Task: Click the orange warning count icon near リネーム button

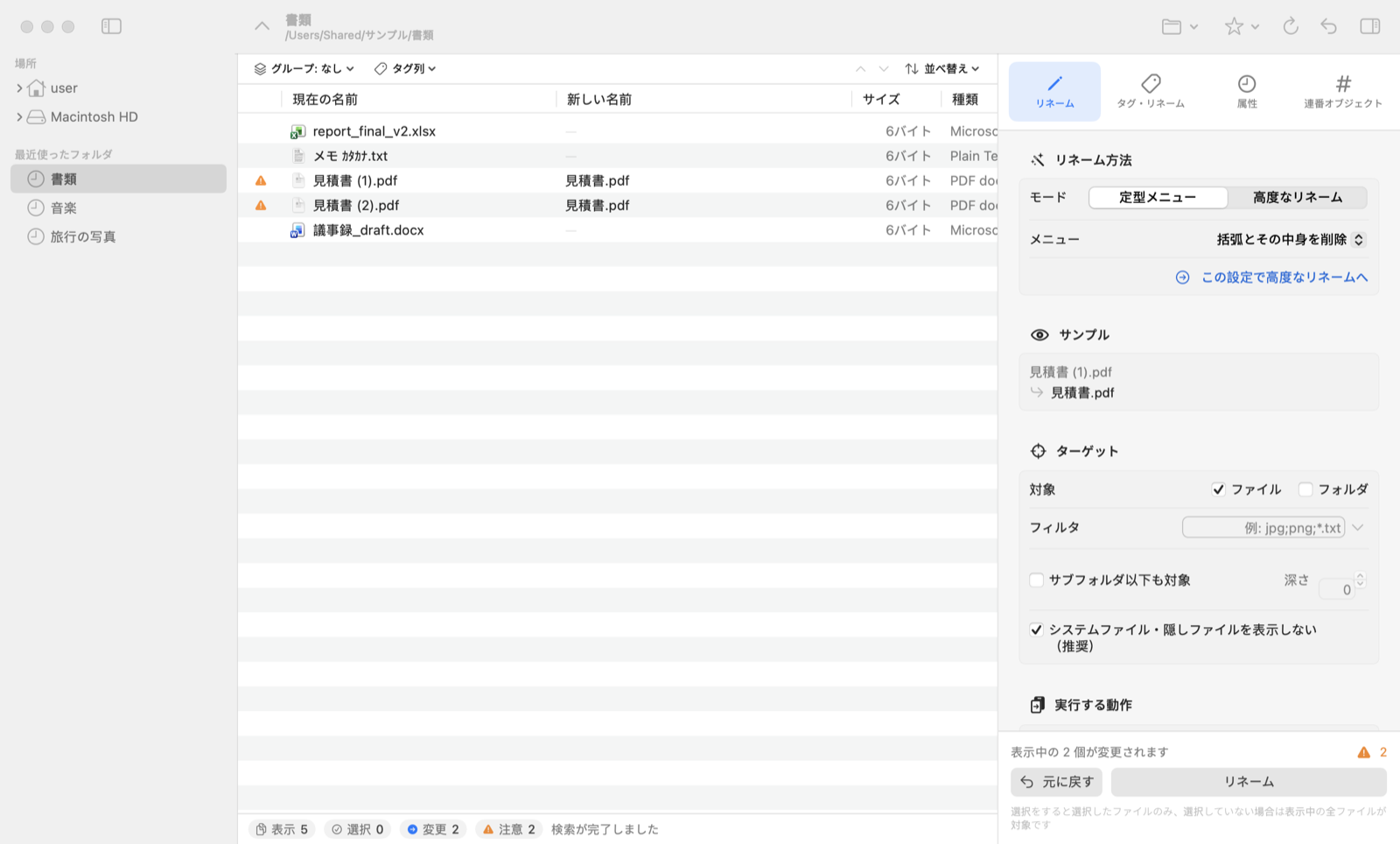Action: click(x=1363, y=752)
